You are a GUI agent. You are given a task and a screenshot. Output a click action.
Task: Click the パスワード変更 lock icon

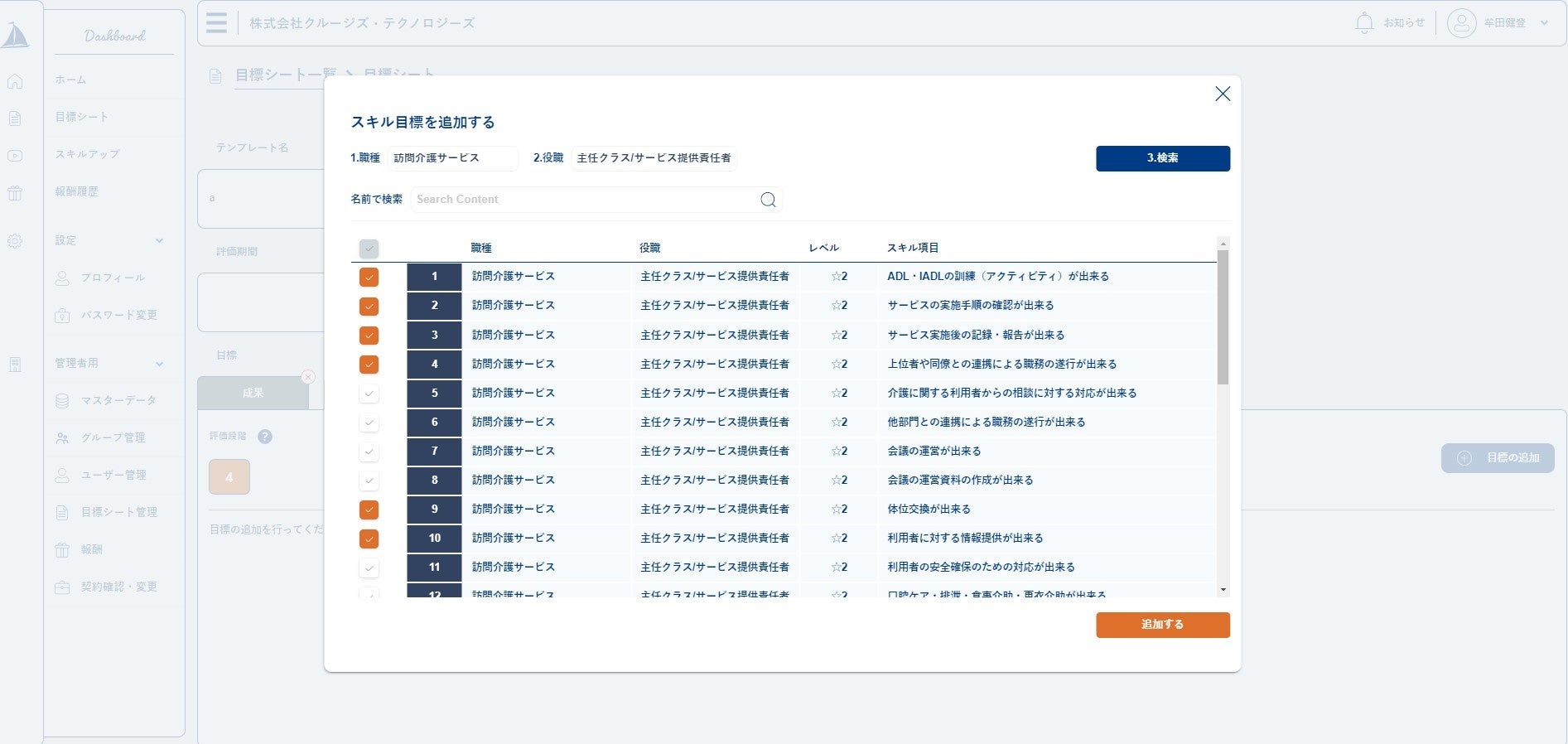62,316
